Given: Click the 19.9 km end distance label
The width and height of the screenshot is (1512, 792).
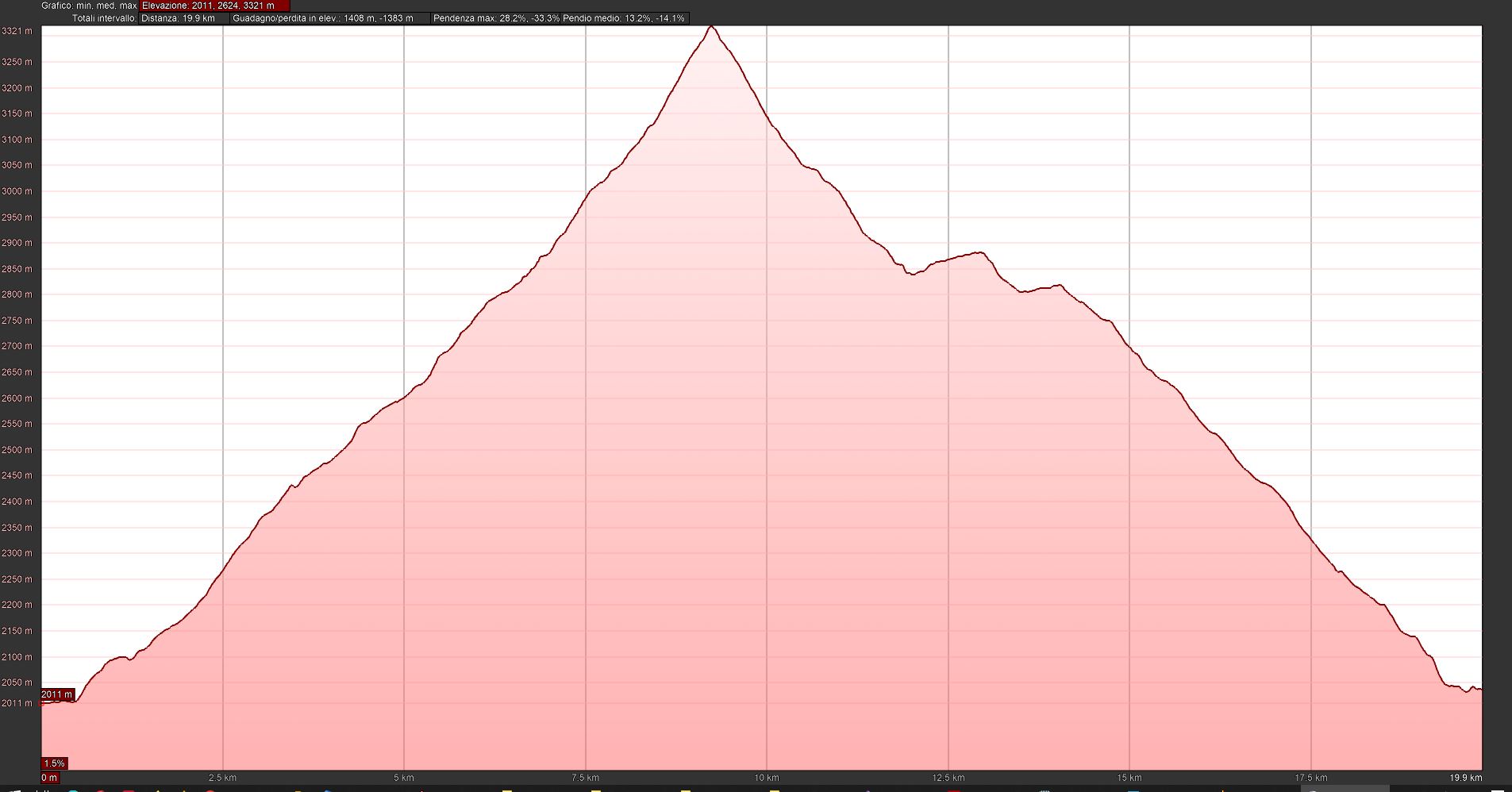Looking at the screenshot, I should 1465,778.
